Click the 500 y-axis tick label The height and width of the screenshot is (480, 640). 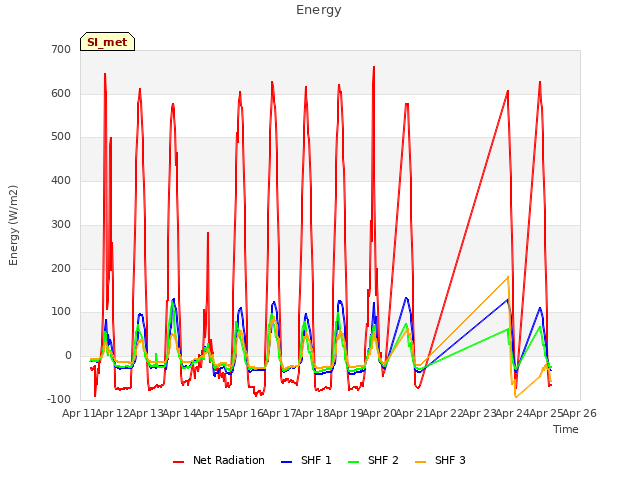[61, 137]
